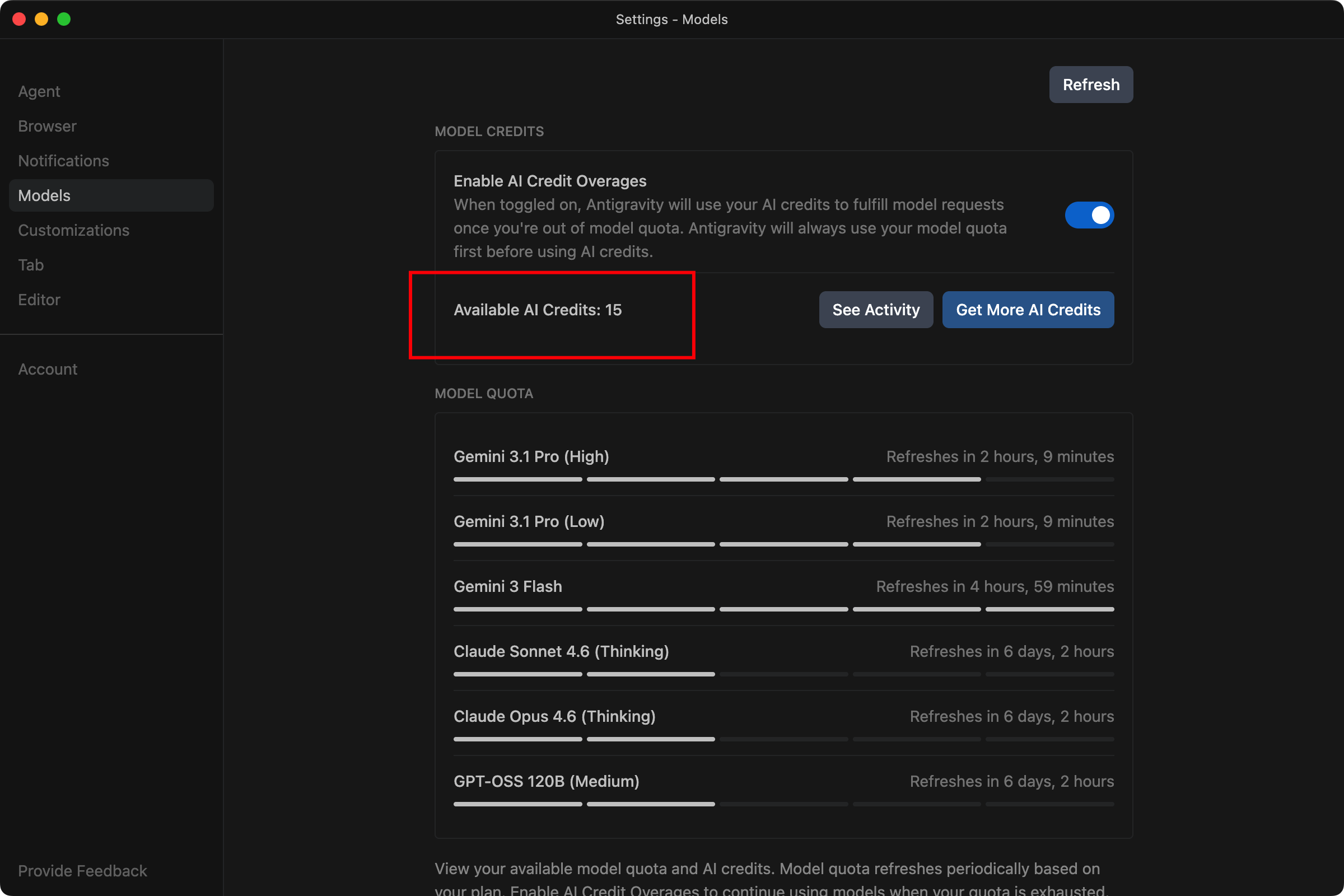Click Get More AI Credits

(x=1028, y=310)
